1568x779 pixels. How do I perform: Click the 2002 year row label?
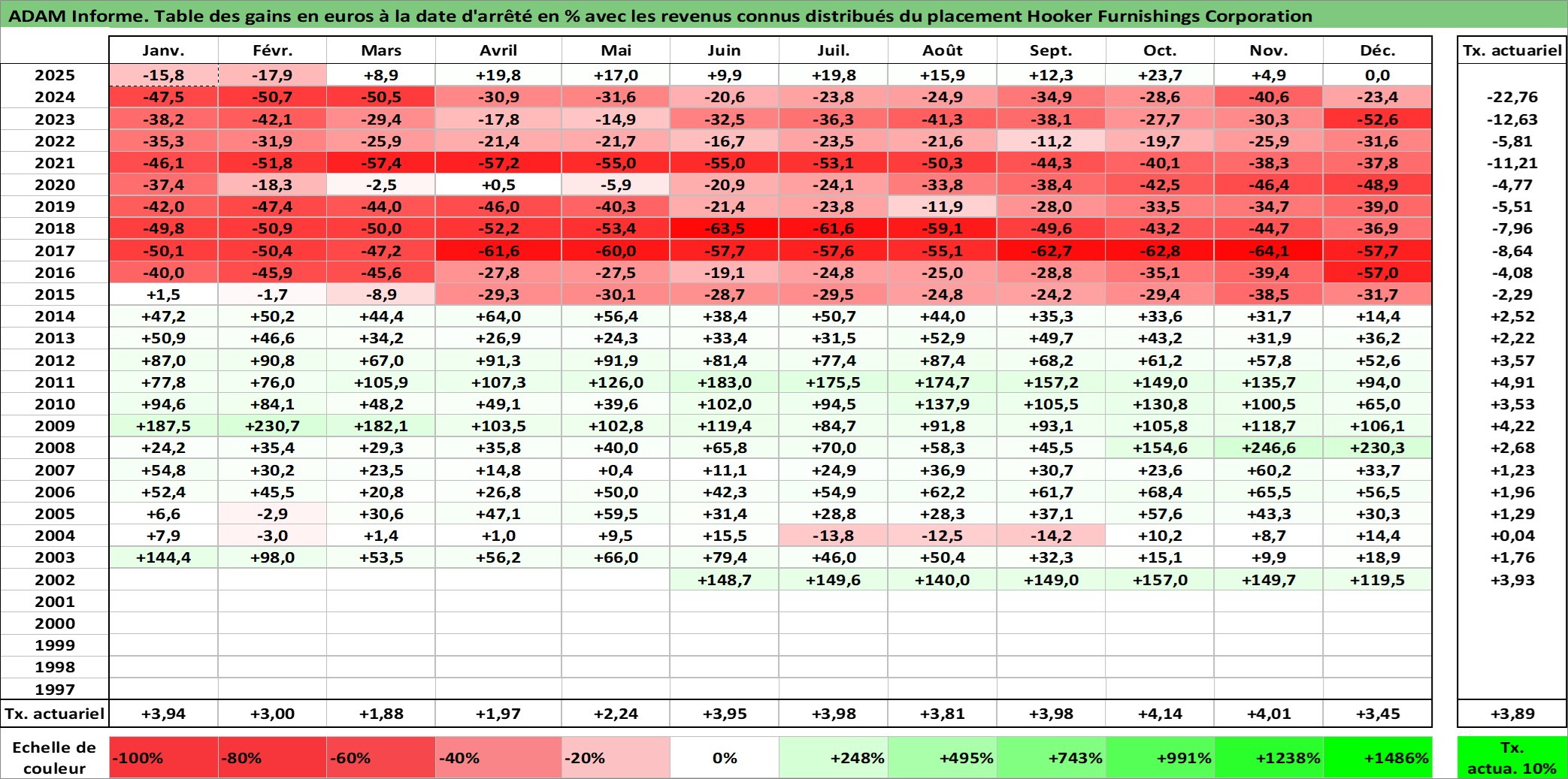pos(54,580)
